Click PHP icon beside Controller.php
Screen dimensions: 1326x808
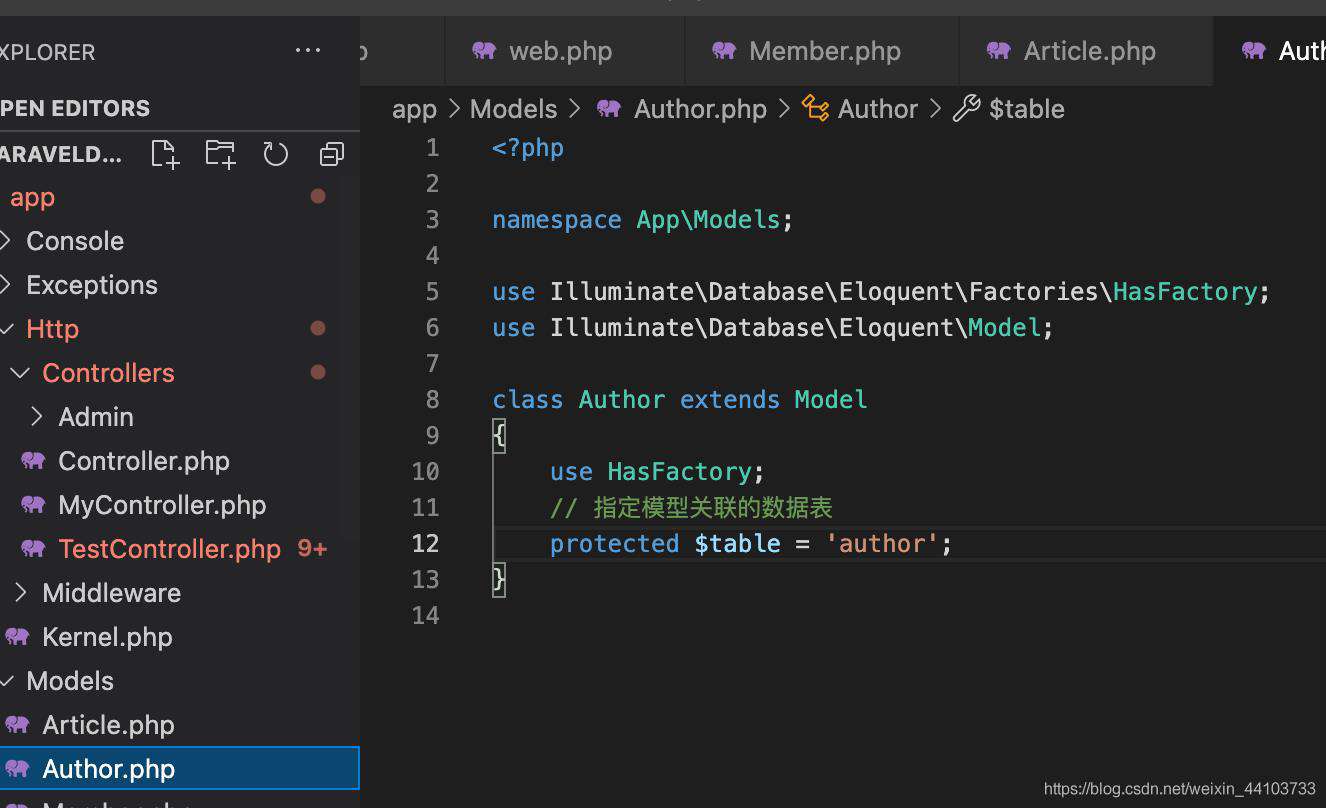tap(33, 461)
